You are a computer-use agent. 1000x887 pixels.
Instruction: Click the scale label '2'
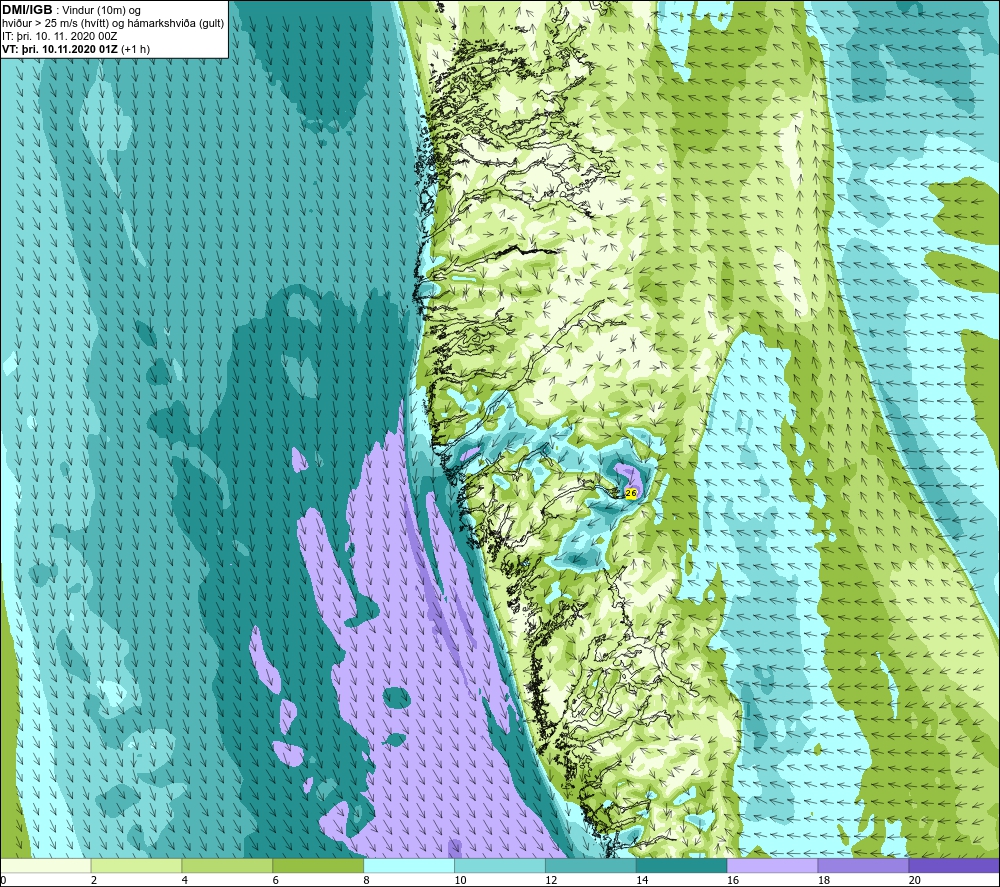point(94,880)
